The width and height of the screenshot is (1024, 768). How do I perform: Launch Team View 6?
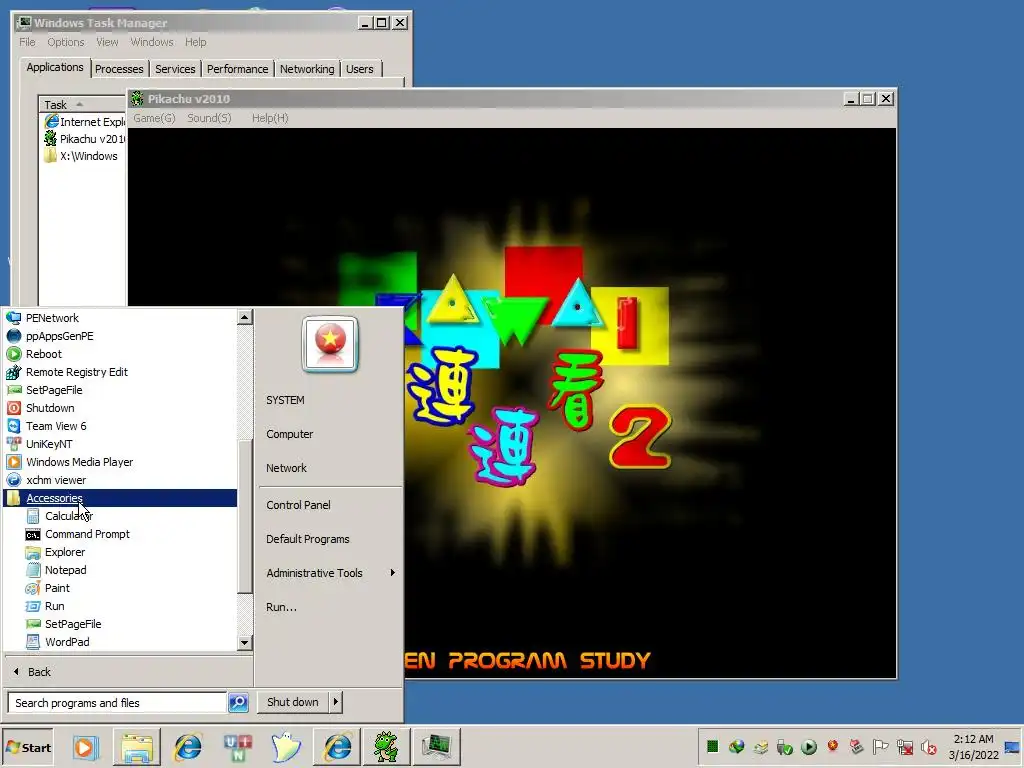click(56, 426)
